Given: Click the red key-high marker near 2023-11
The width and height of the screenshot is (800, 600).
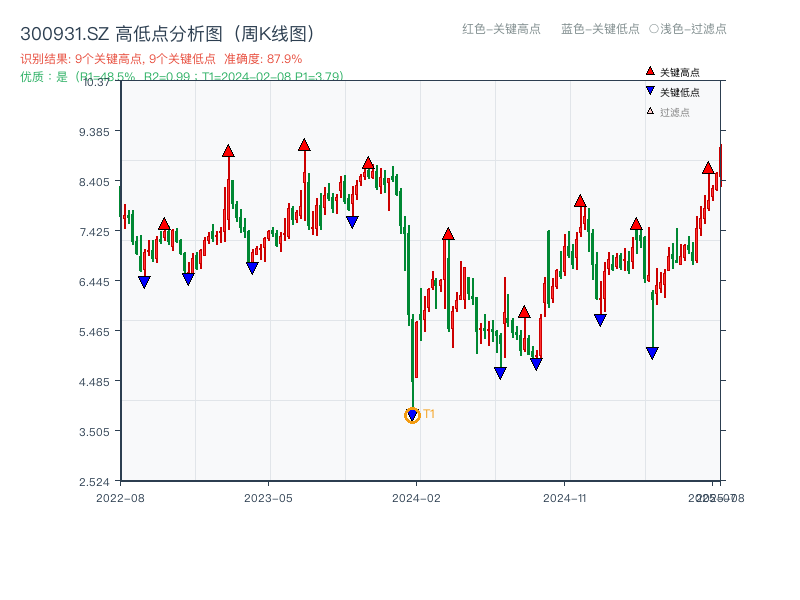Looking at the screenshot, I should coord(368,163).
